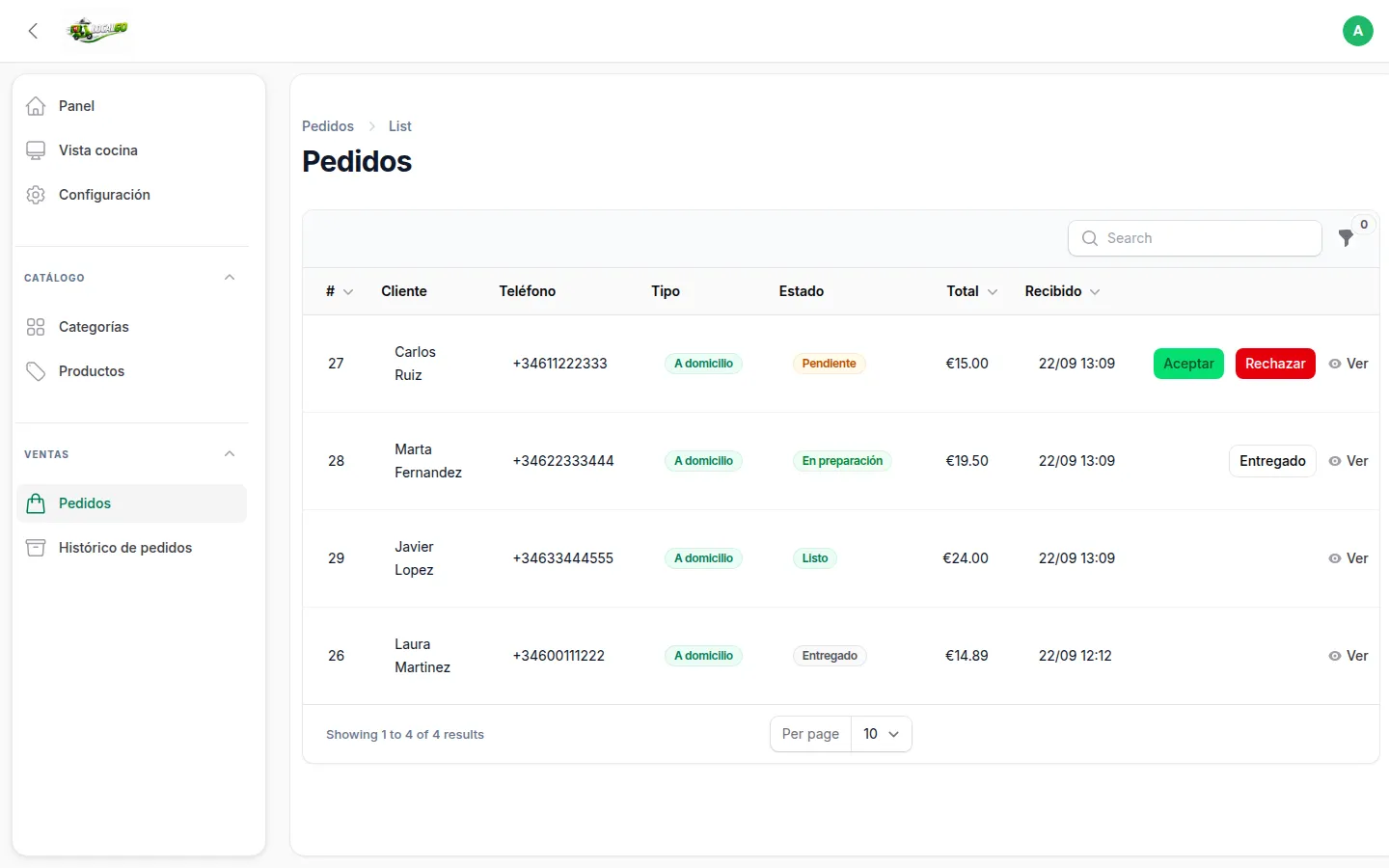The image size is (1389, 868).
Task: Sort the table by # column
Action: coord(340,291)
